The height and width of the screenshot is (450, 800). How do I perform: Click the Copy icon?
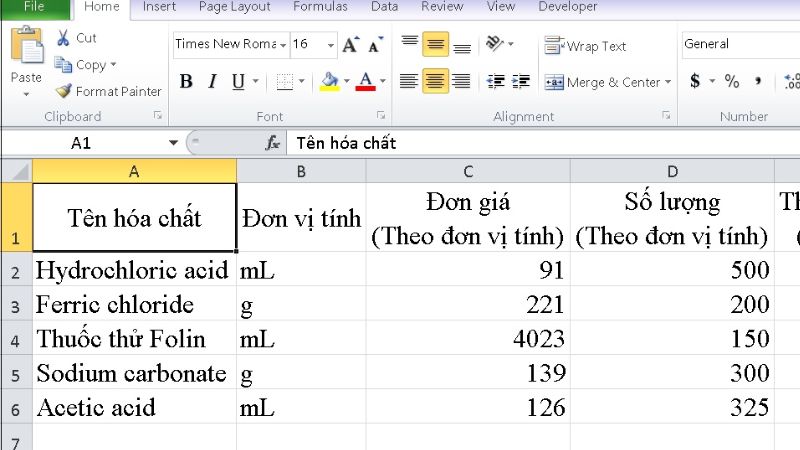point(63,65)
